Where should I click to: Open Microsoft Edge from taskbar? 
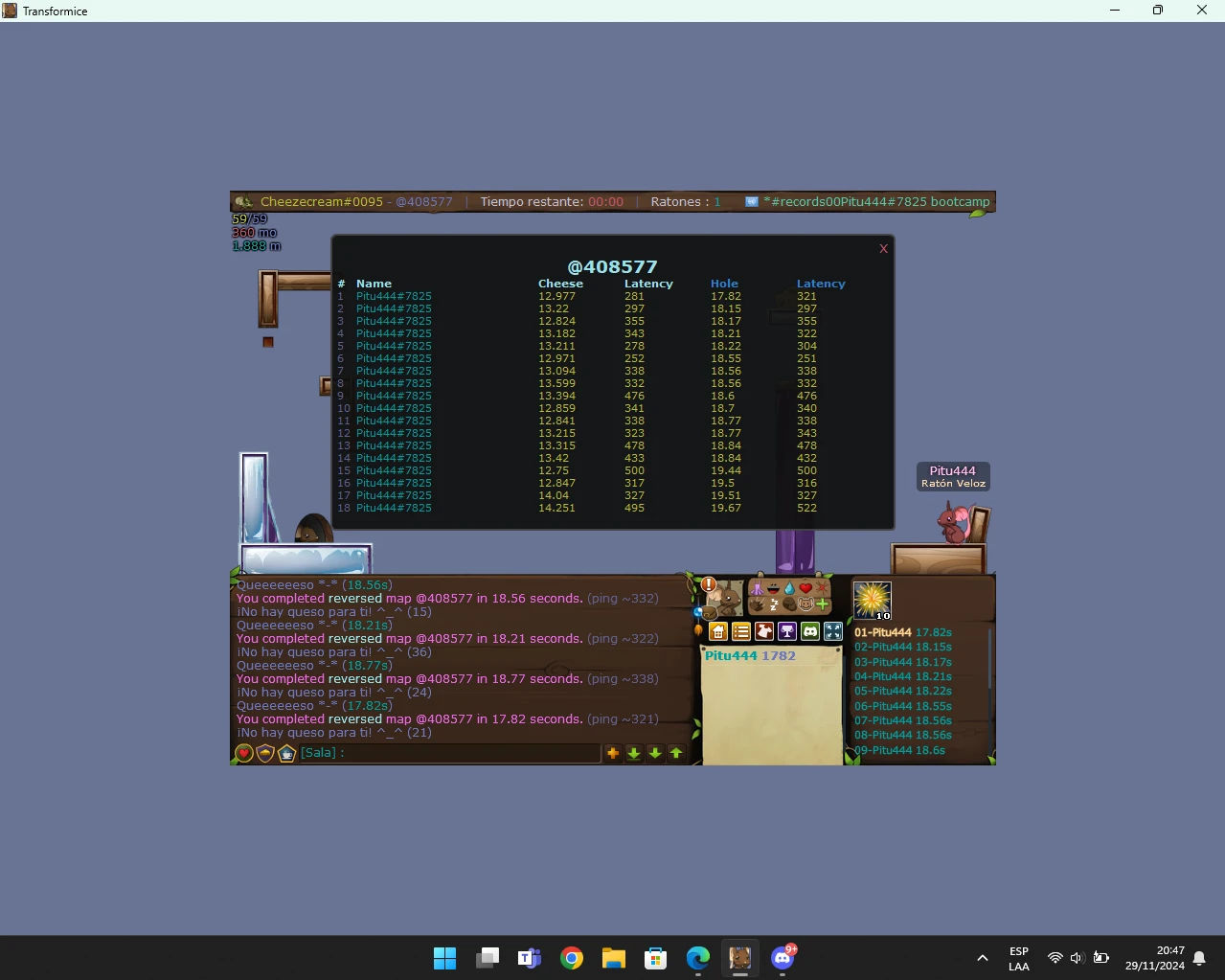coord(698,958)
